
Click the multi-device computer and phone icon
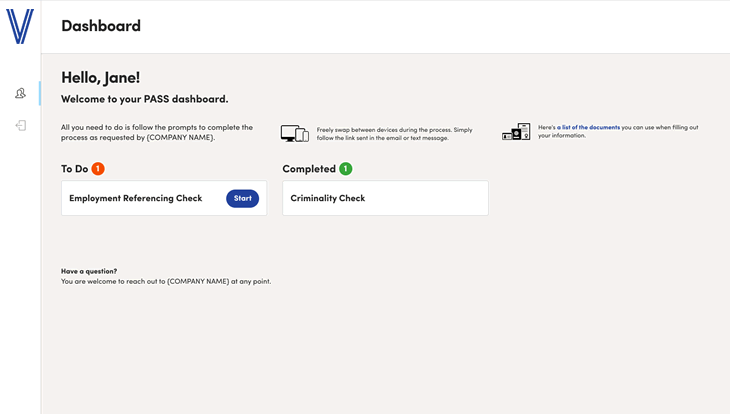tap(294, 133)
